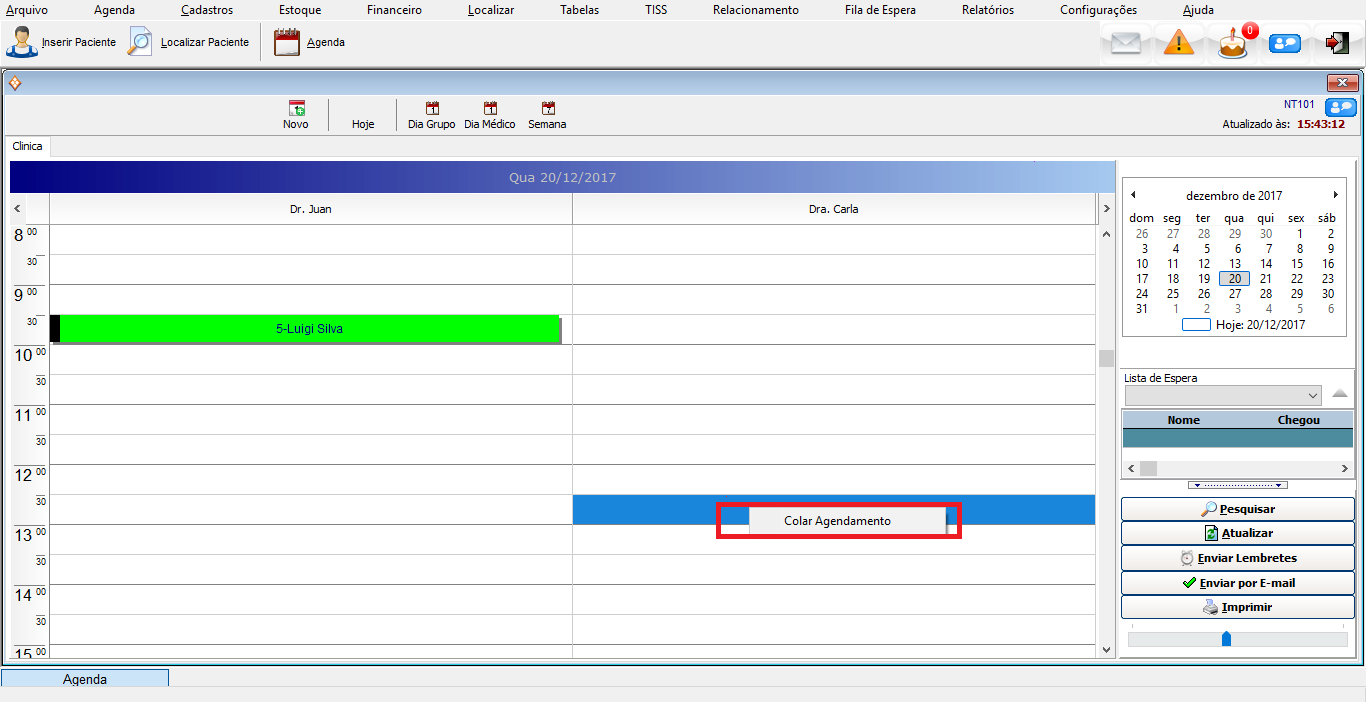The height and width of the screenshot is (702, 1366).
Task: Open Localizar Paciente search icon
Action: [141, 43]
